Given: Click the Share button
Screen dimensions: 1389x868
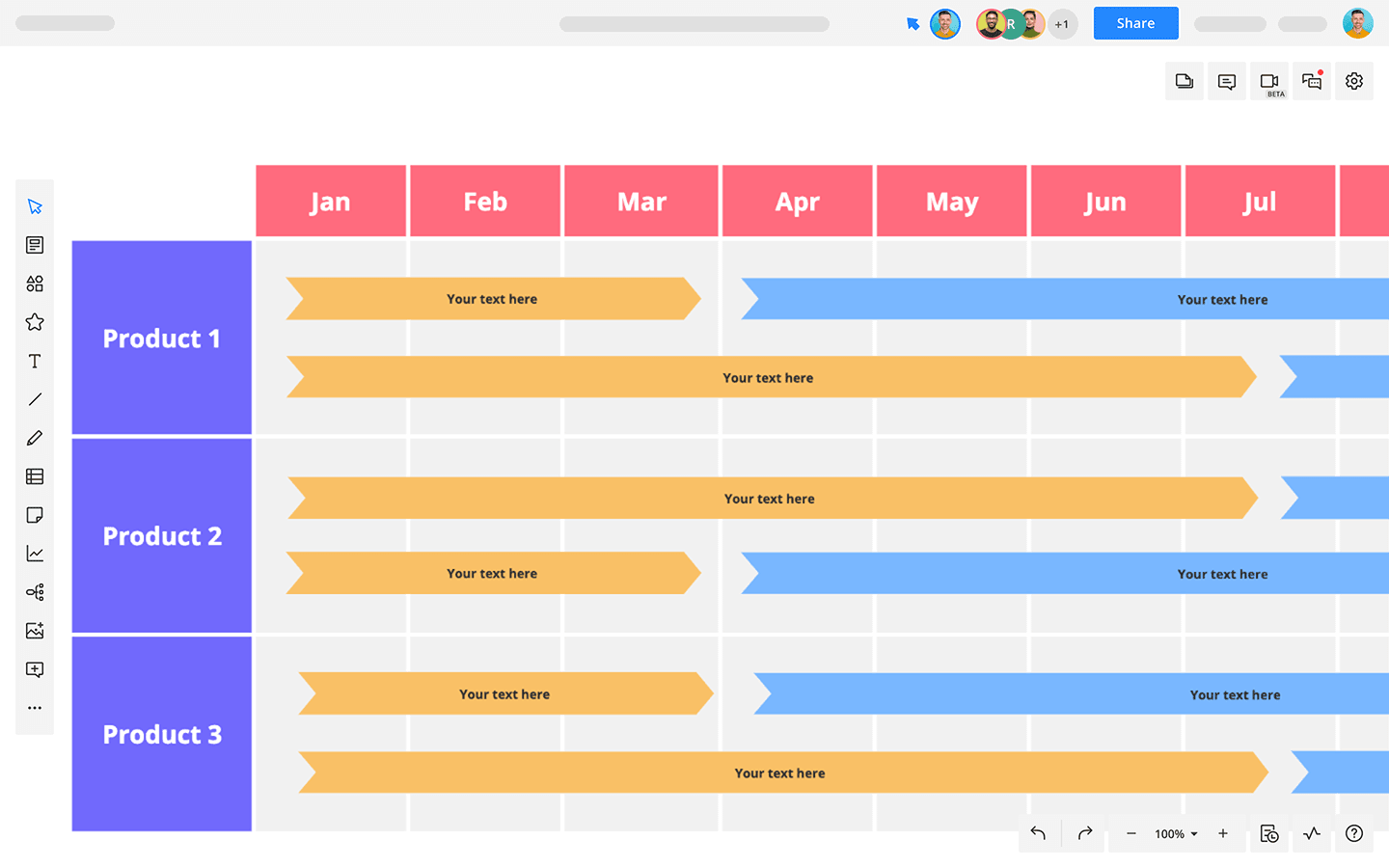Looking at the screenshot, I should pyautogui.click(x=1135, y=23).
